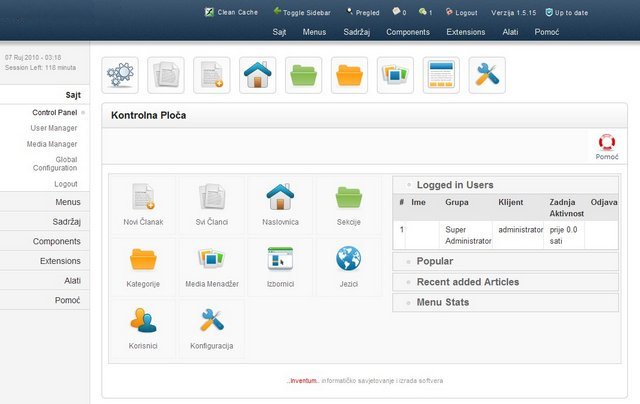Viewport: 640px width, 404px height.
Task: Open Svi Članci from control panel
Action: (211, 199)
